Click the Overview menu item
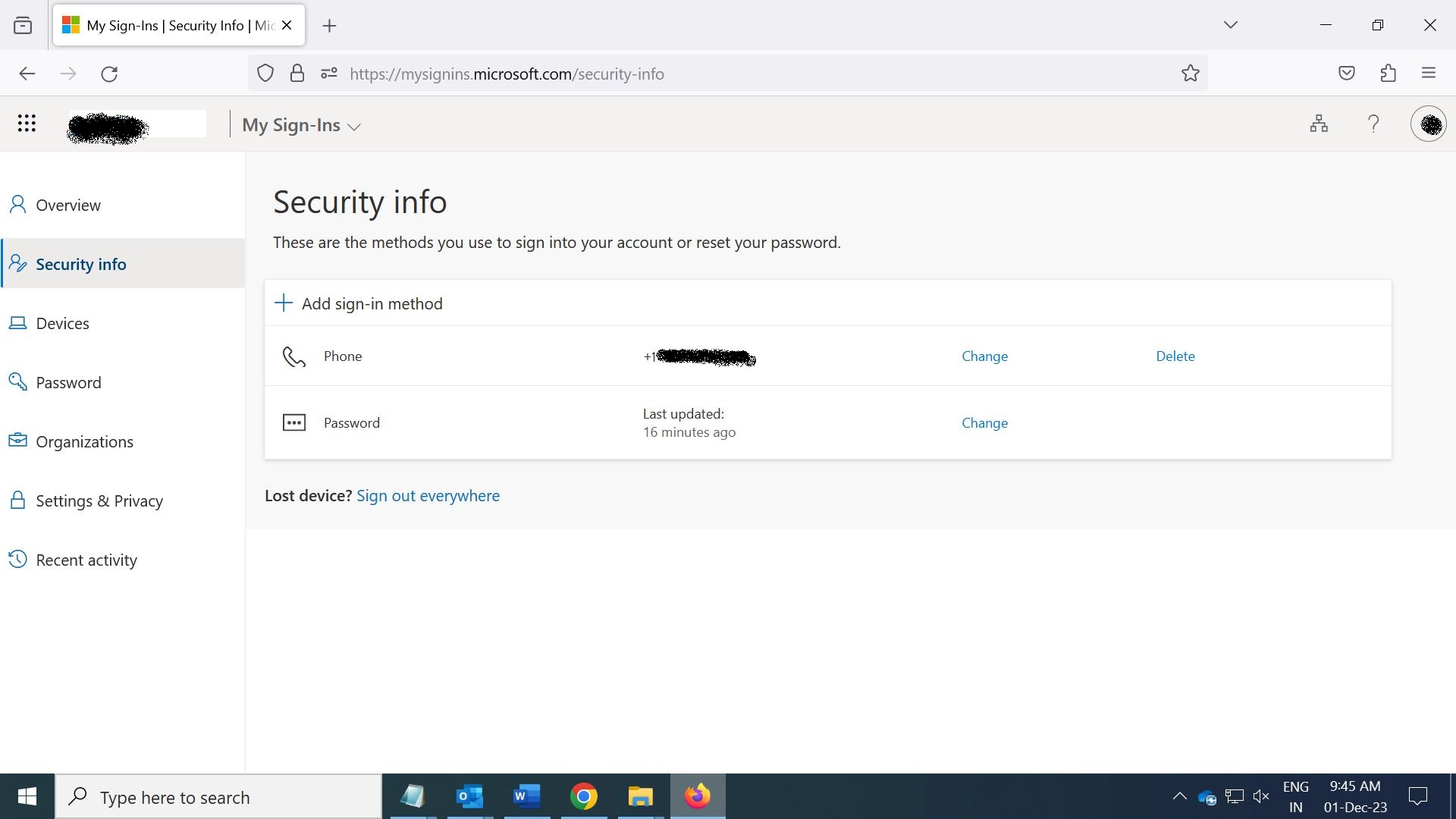Viewport: 1456px width, 819px height. click(68, 205)
